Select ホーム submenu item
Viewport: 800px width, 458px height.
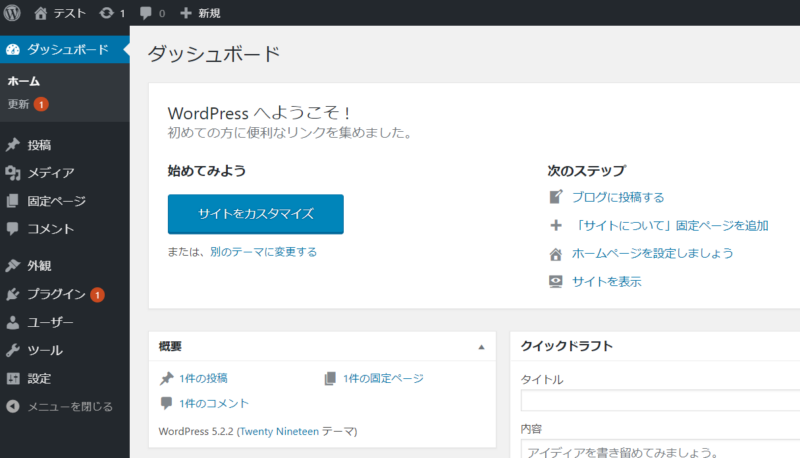click(23, 81)
